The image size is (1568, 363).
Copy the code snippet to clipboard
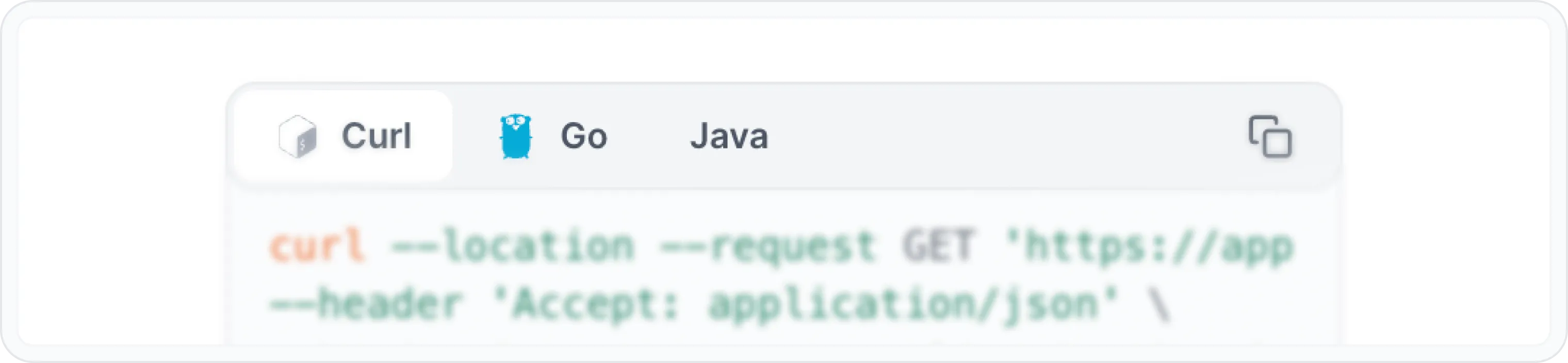(1270, 136)
